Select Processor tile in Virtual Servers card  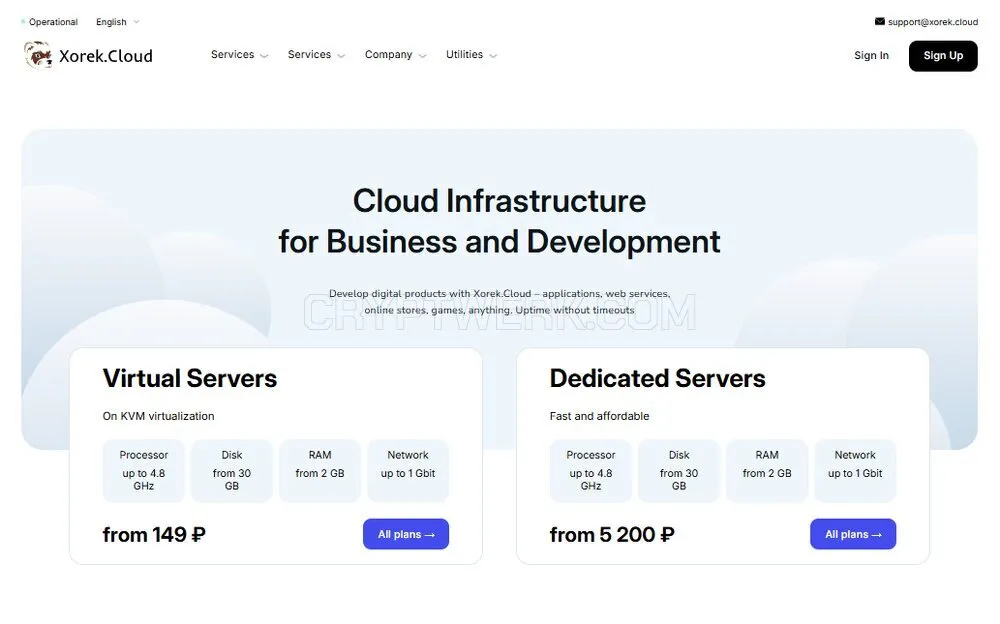coord(143,470)
